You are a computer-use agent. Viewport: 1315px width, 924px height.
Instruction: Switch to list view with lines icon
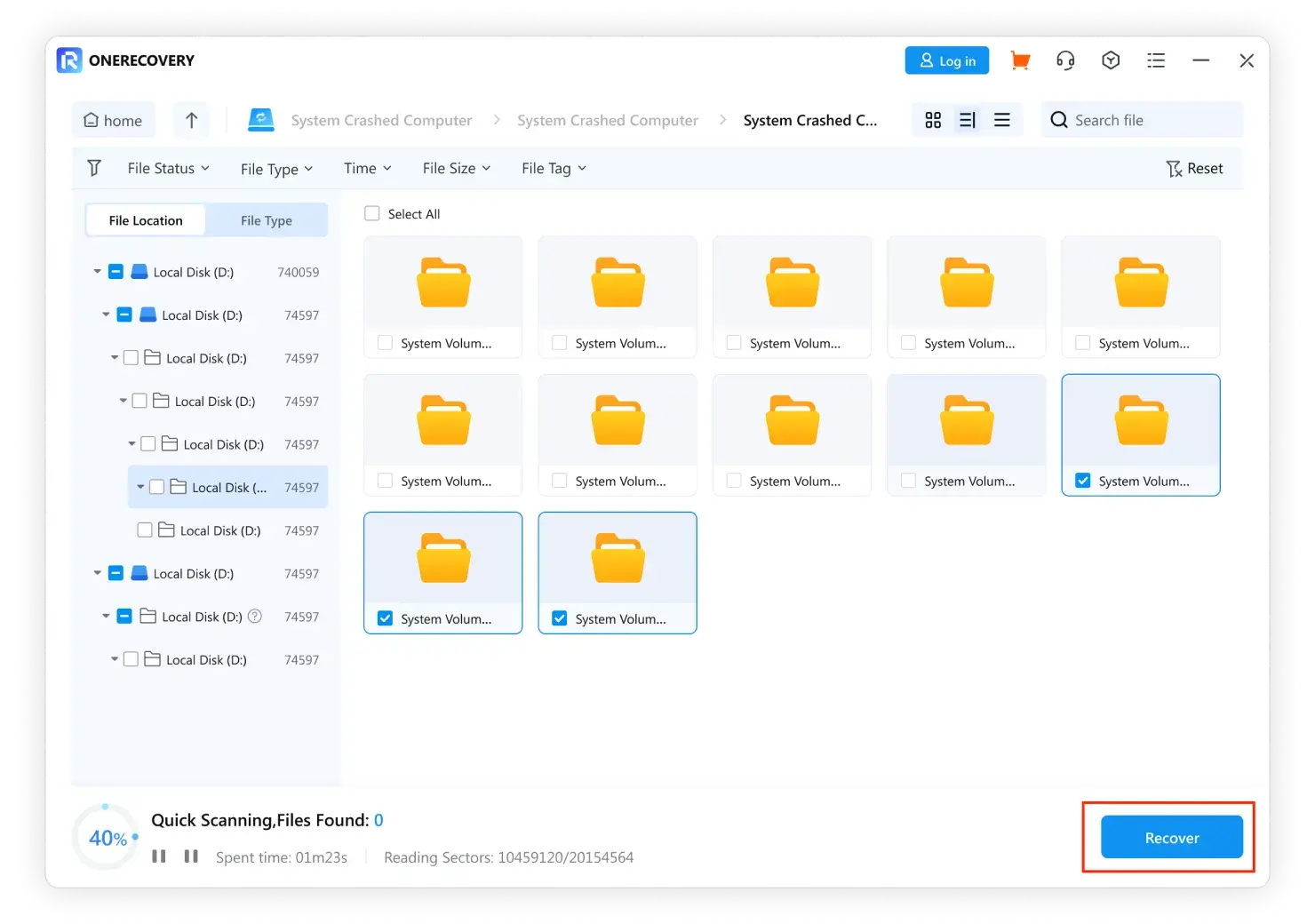pos(1002,120)
